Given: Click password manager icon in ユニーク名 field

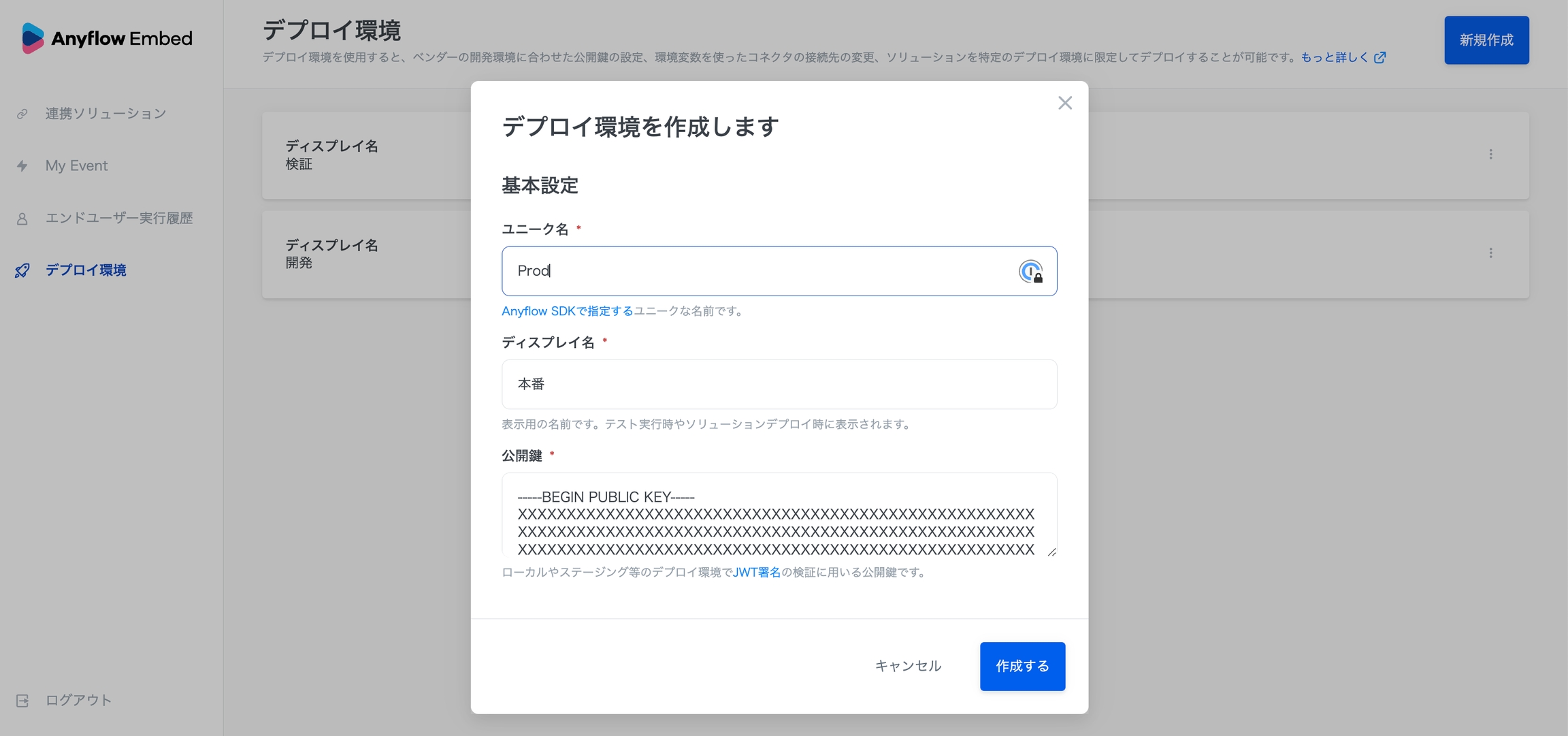Looking at the screenshot, I should (1030, 271).
